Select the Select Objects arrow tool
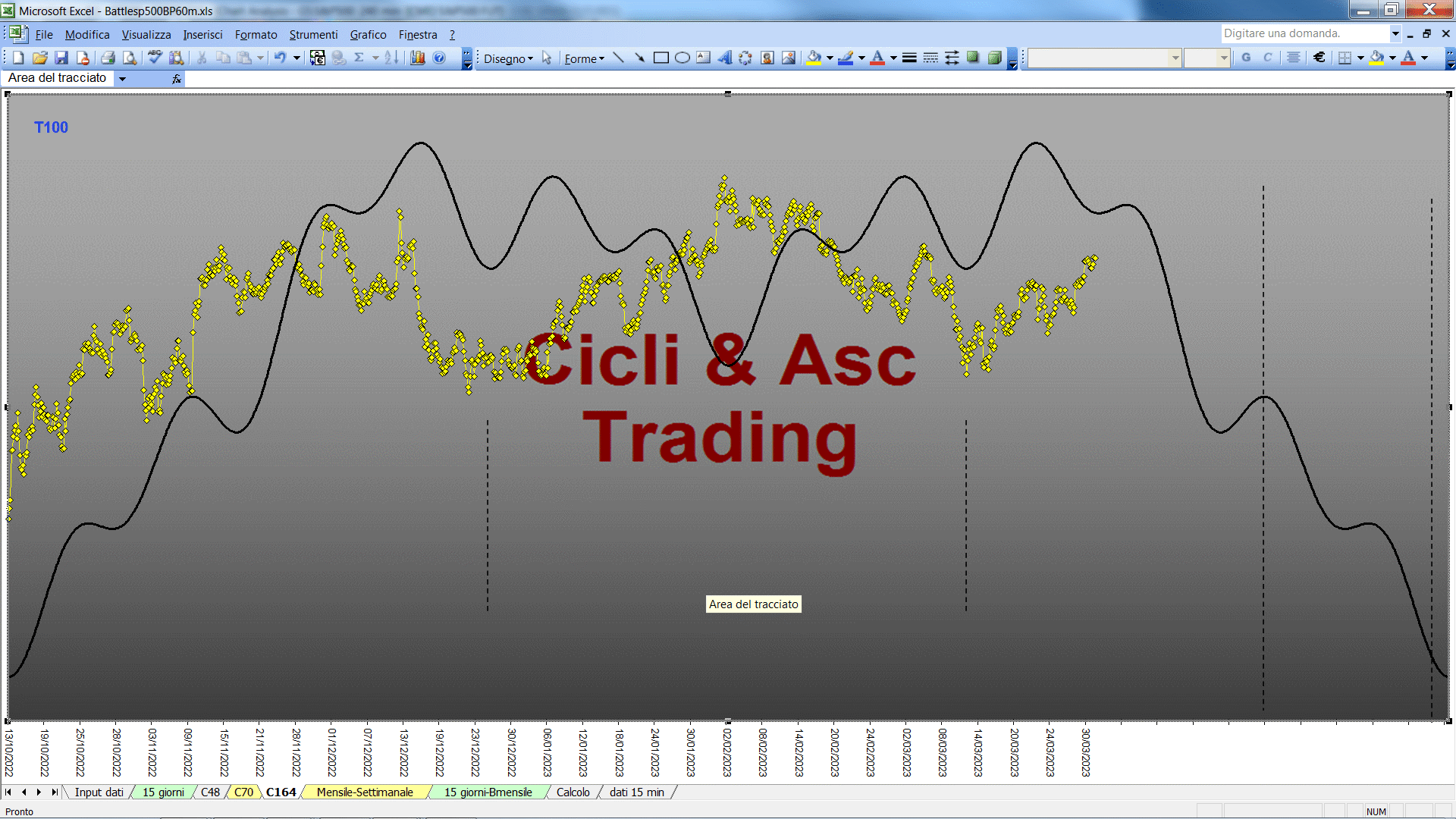 point(547,58)
